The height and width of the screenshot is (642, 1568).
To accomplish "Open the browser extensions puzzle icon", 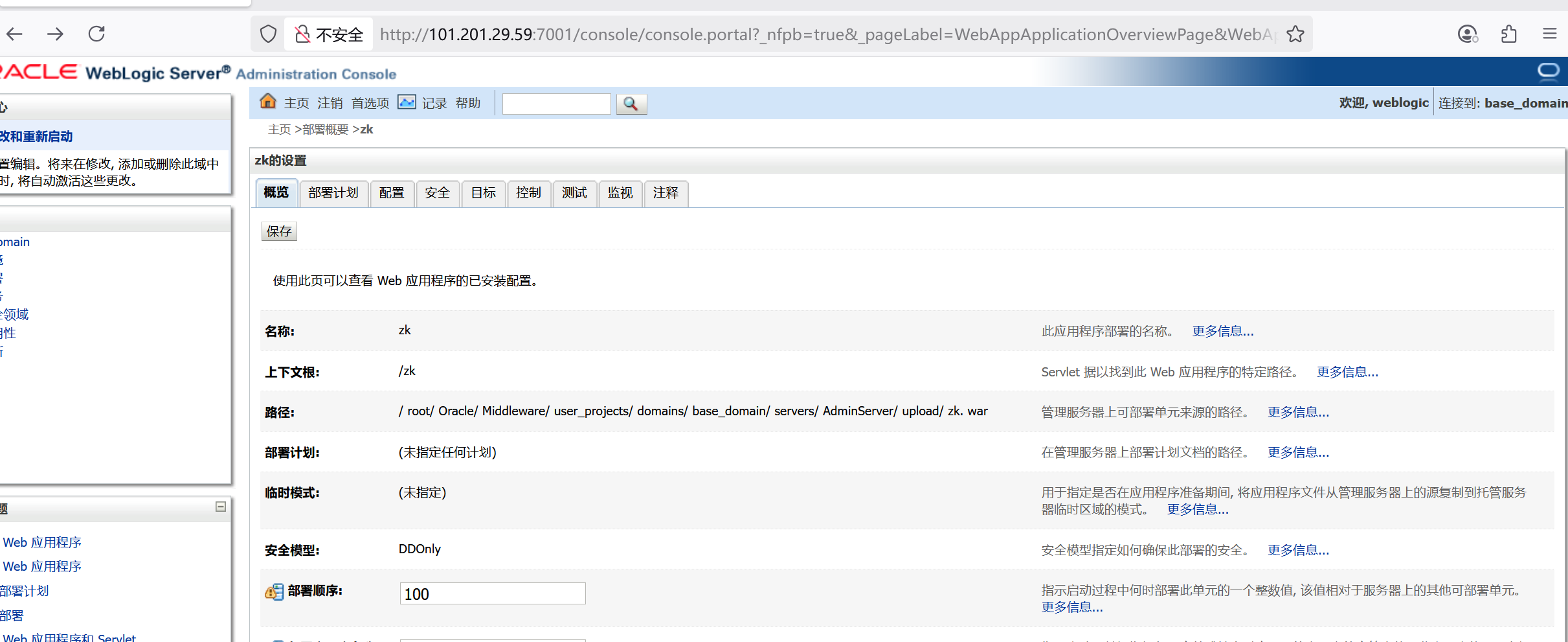I will pyautogui.click(x=1508, y=34).
